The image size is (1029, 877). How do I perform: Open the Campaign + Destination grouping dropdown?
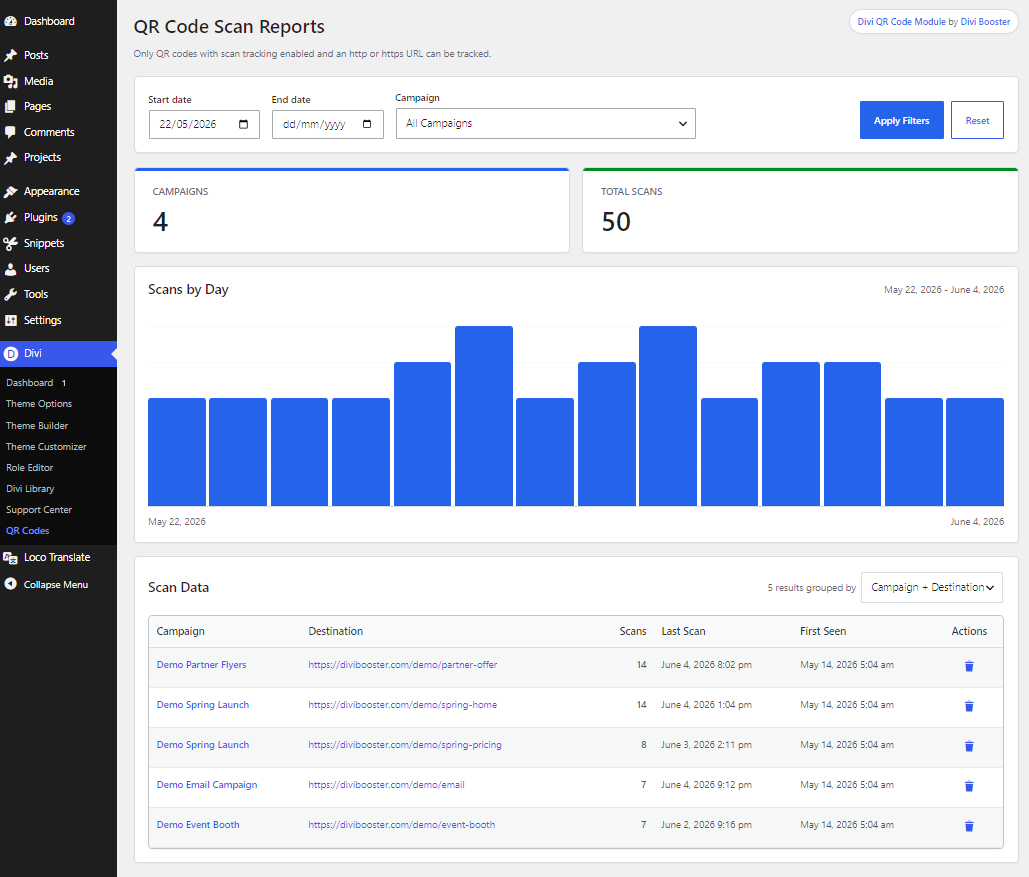[x=931, y=588]
